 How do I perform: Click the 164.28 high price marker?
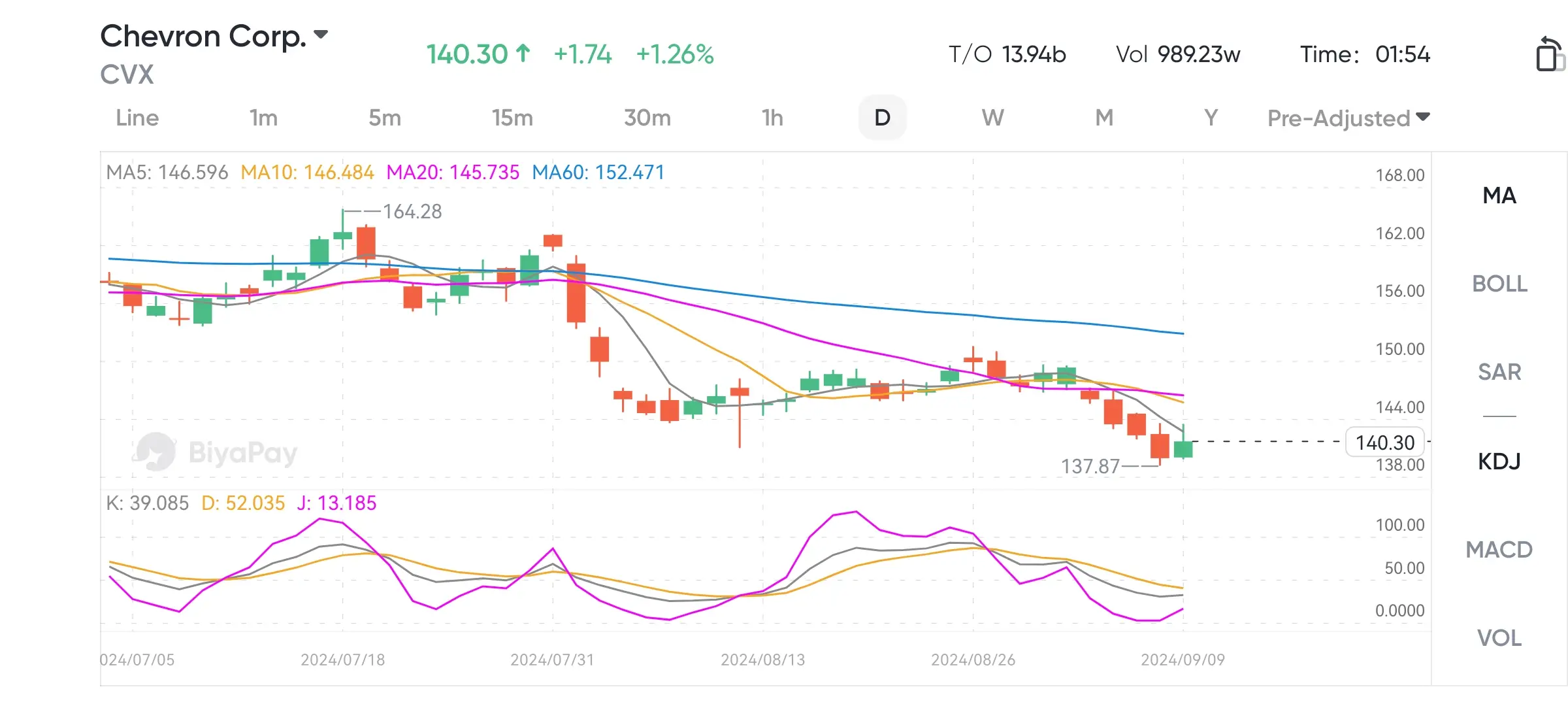pos(412,212)
